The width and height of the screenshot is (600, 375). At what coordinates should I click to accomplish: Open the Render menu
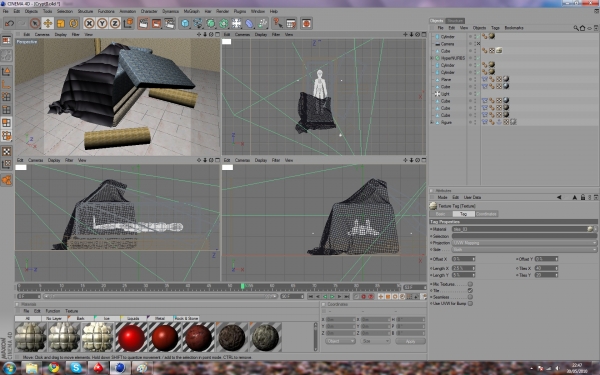point(222,11)
